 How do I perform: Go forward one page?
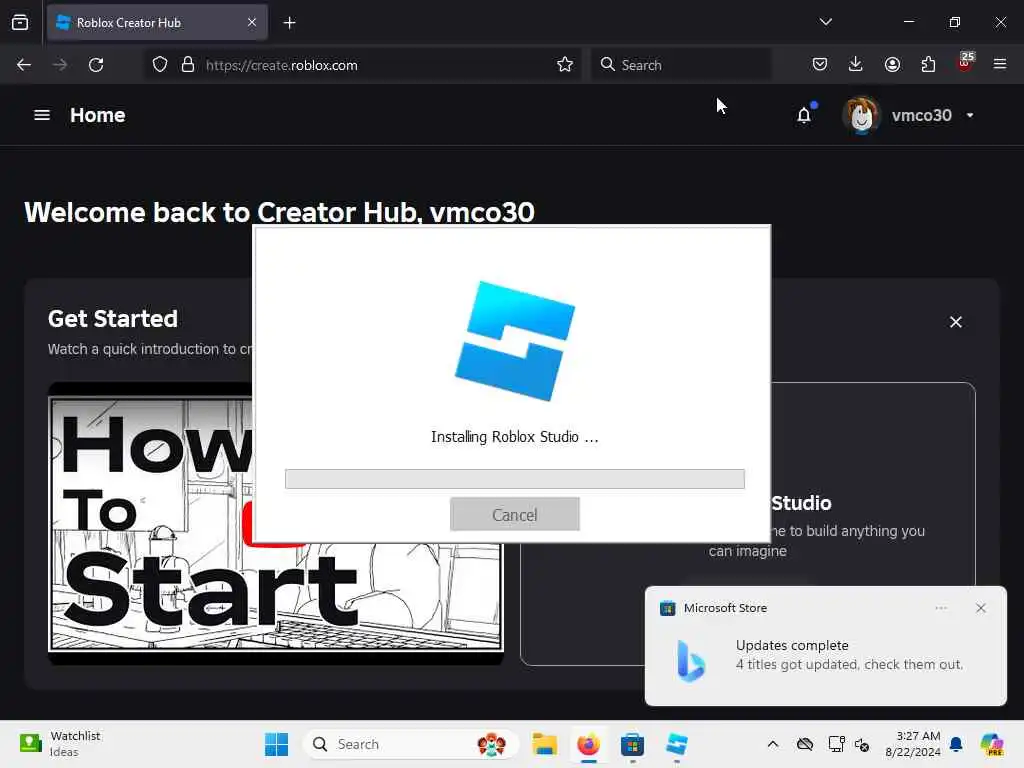[60, 65]
